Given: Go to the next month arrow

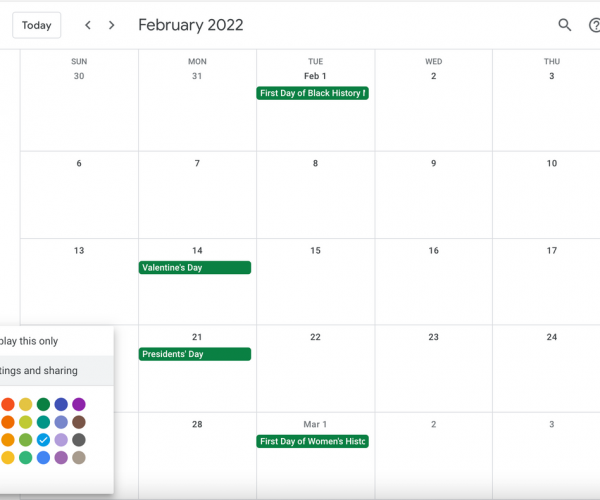Looking at the screenshot, I should coord(111,25).
